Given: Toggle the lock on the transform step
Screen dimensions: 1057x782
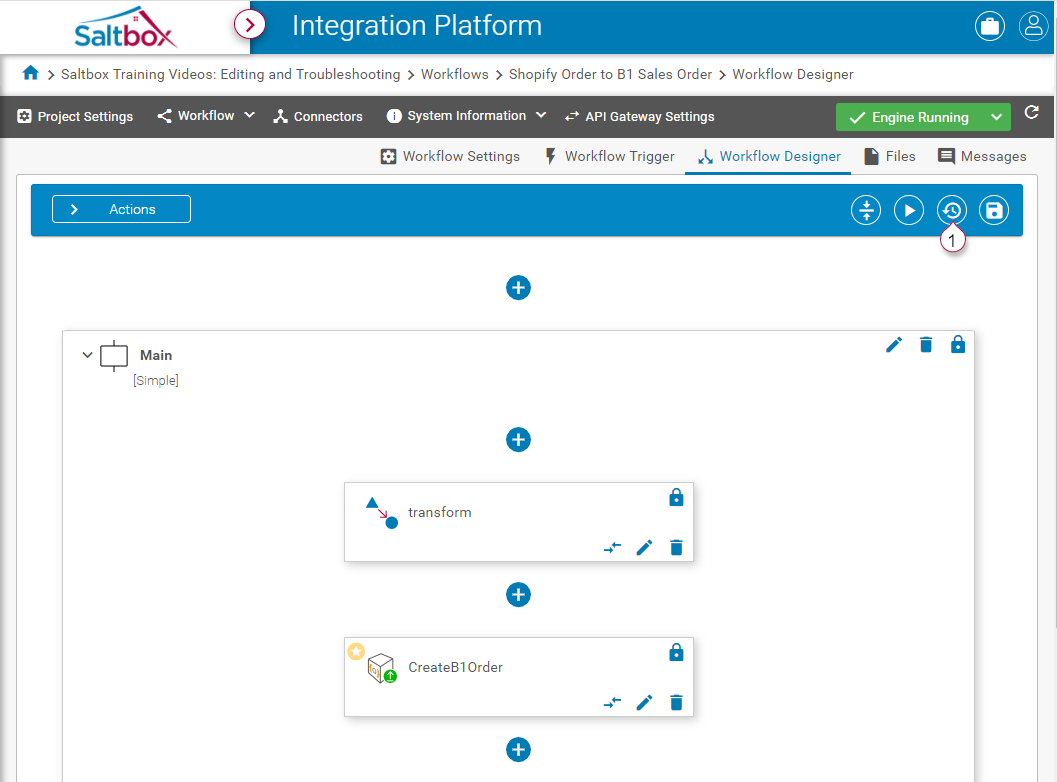Looking at the screenshot, I should (676, 497).
